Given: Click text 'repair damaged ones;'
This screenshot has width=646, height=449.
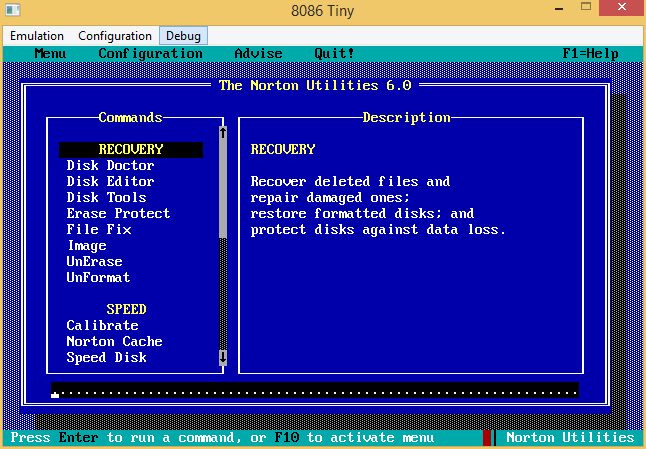Looking at the screenshot, I should pyautogui.click(x=330, y=198).
